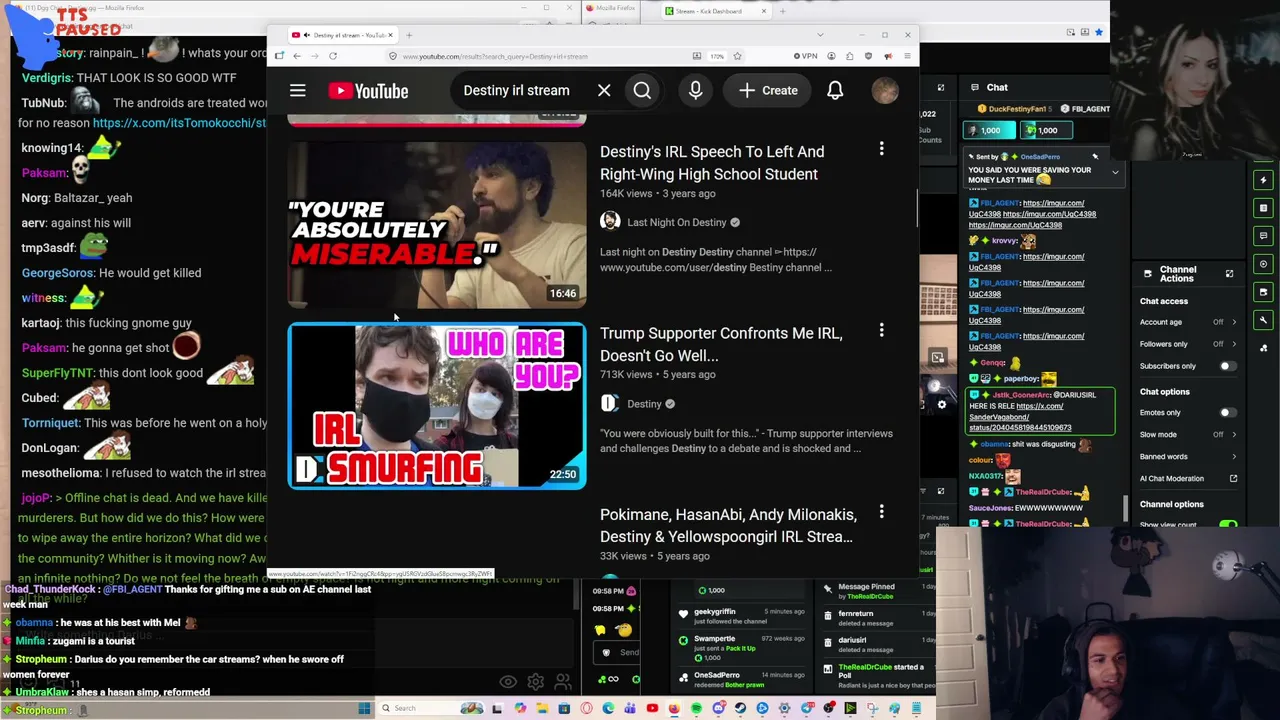Click the YouTube window address bar URL
1280x720 pixels.
495,56
